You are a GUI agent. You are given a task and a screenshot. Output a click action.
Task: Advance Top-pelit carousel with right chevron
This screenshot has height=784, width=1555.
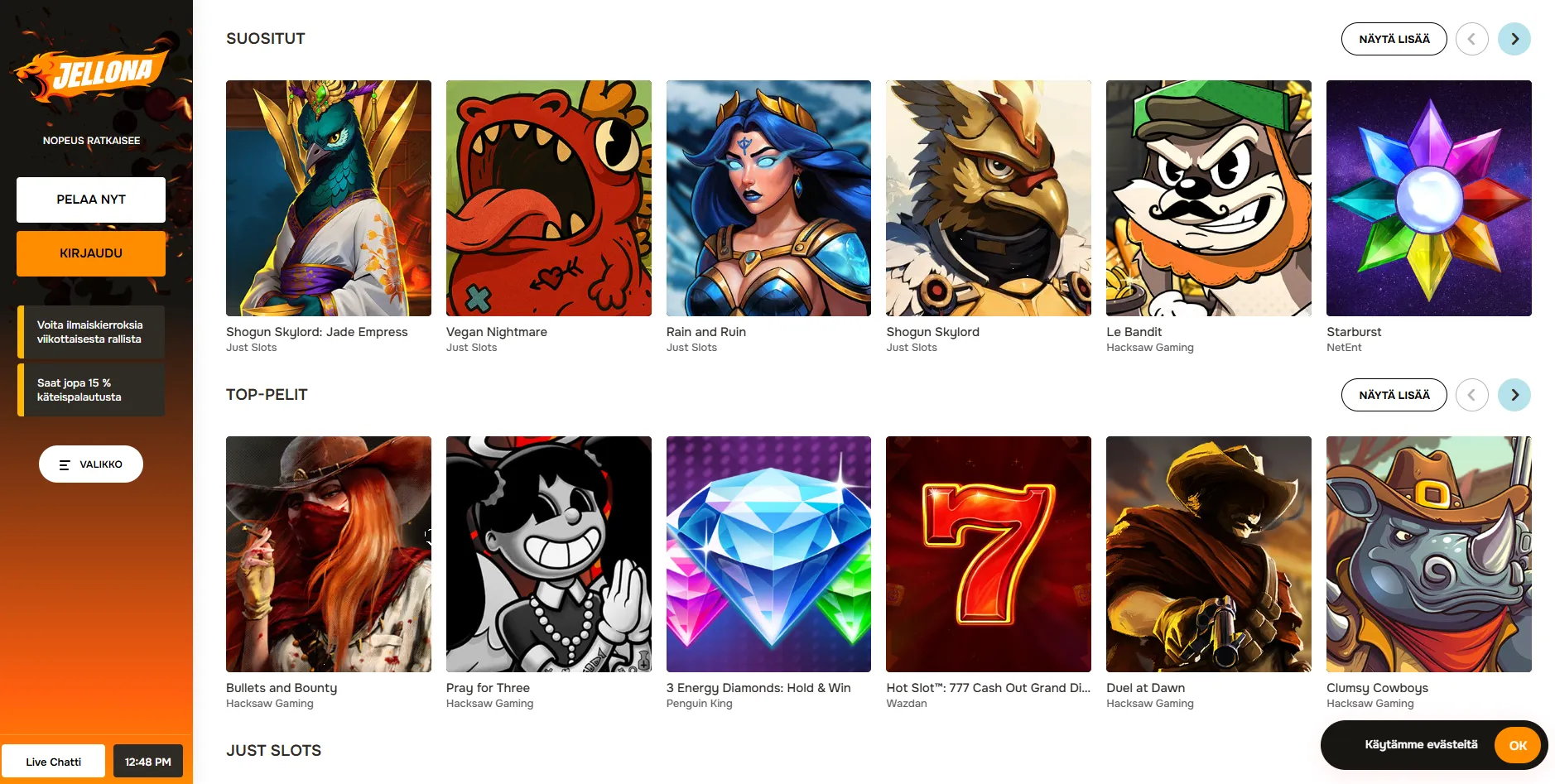(1514, 395)
